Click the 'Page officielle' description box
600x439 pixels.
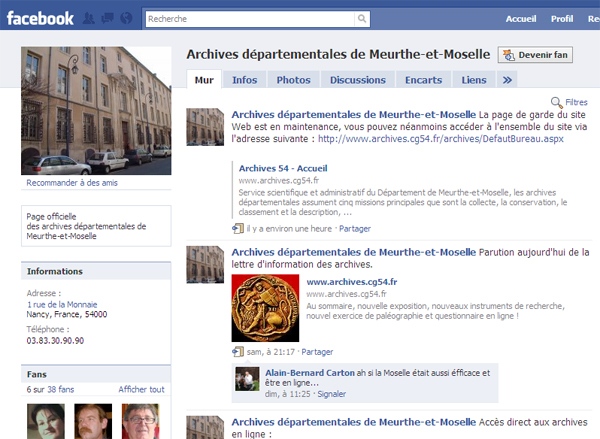tap(96, 226)
